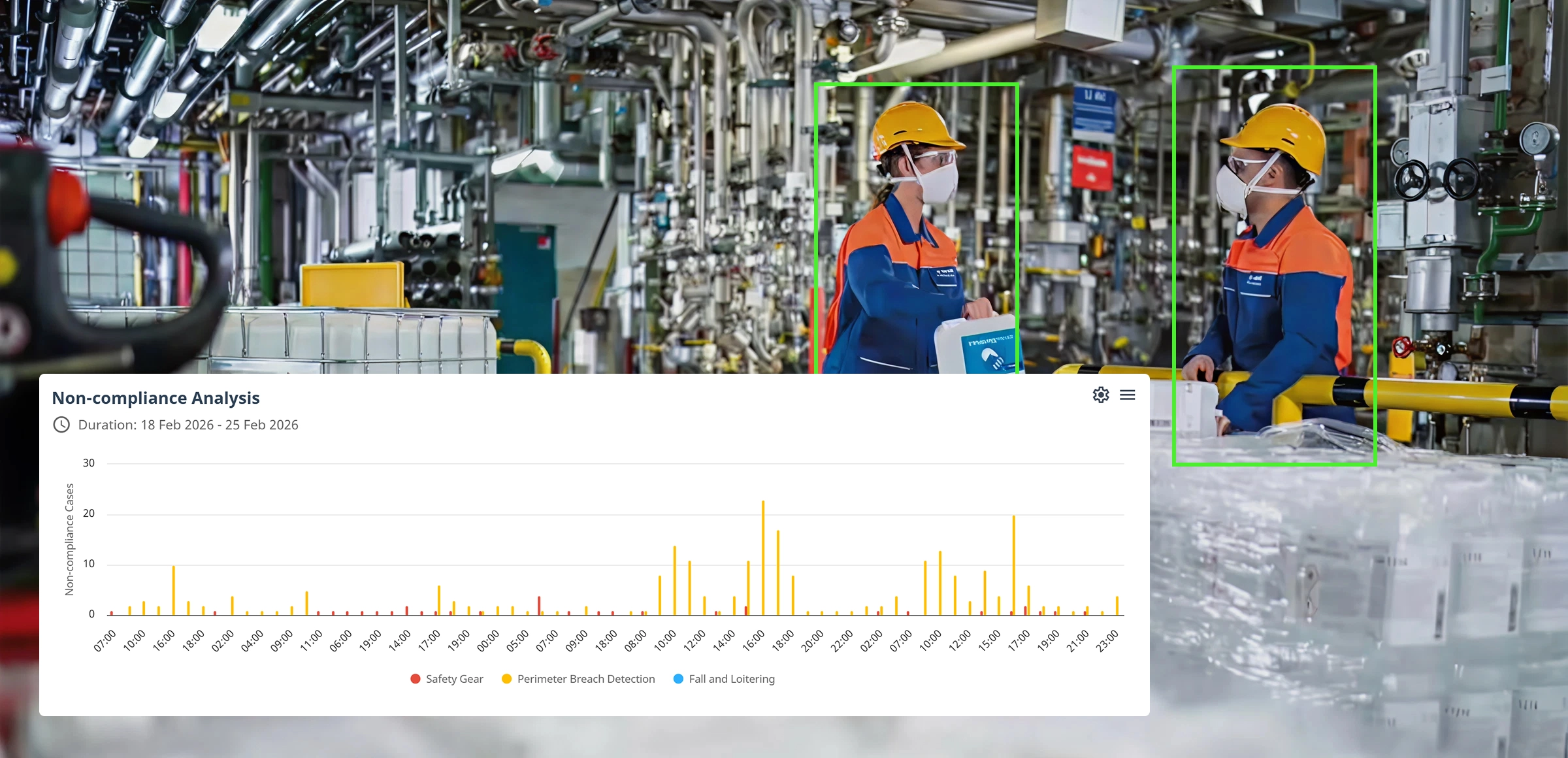Open the hamburger menu on chart panel
Screen dimensions: 1568x758
tap(1128, 395)
